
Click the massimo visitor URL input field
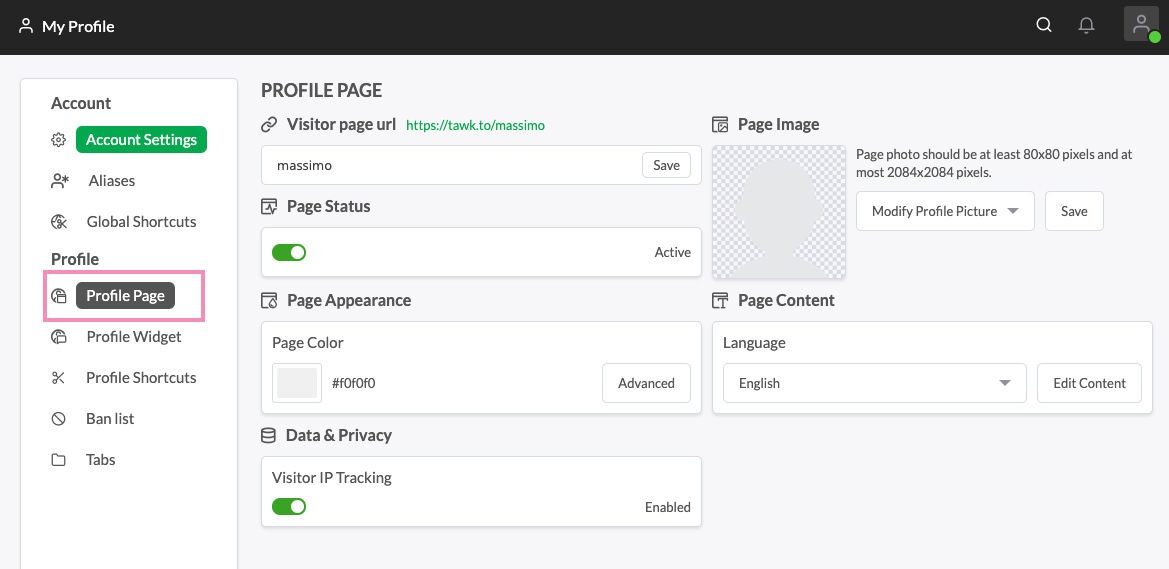(450, 165)
